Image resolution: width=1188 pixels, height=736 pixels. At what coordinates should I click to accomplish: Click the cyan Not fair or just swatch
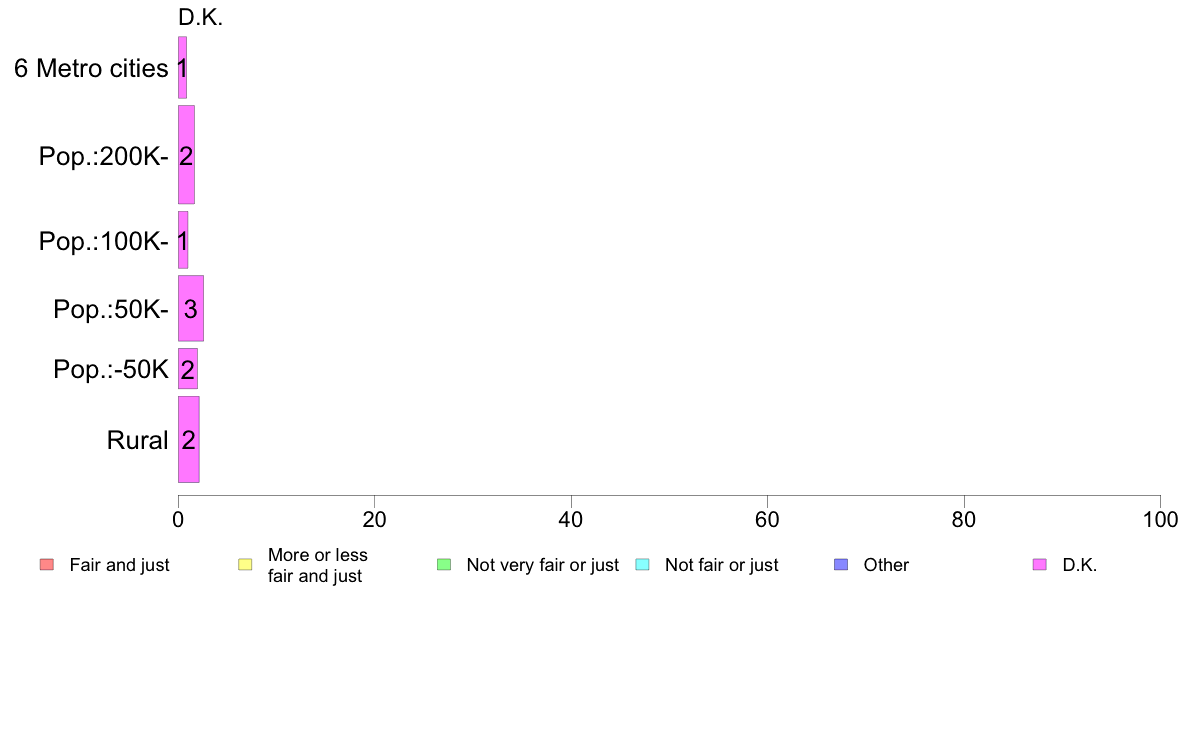(642, 565)
